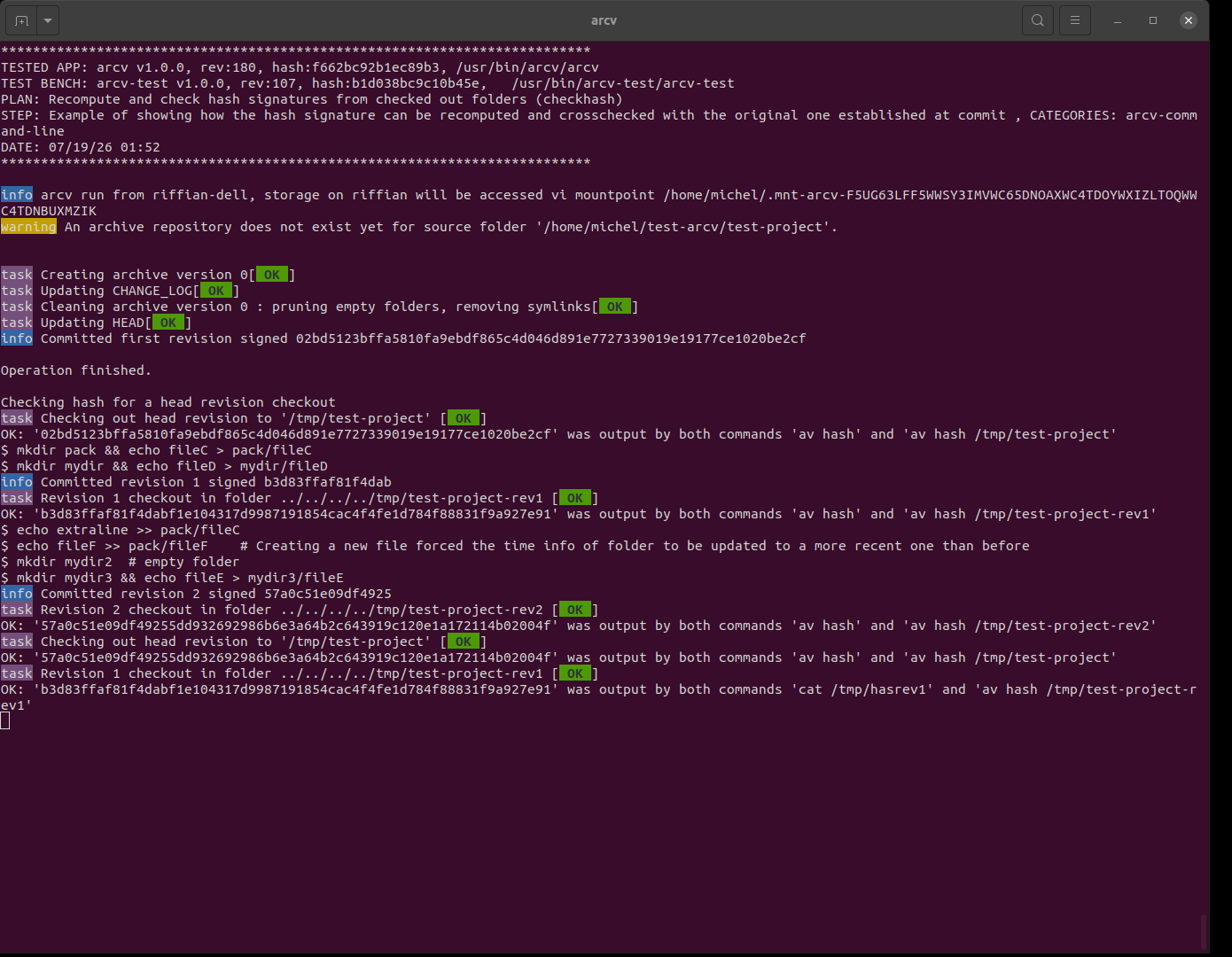Click OK badge after removing symlinks
Screen dimensions: 1232x957
[615, 307]
